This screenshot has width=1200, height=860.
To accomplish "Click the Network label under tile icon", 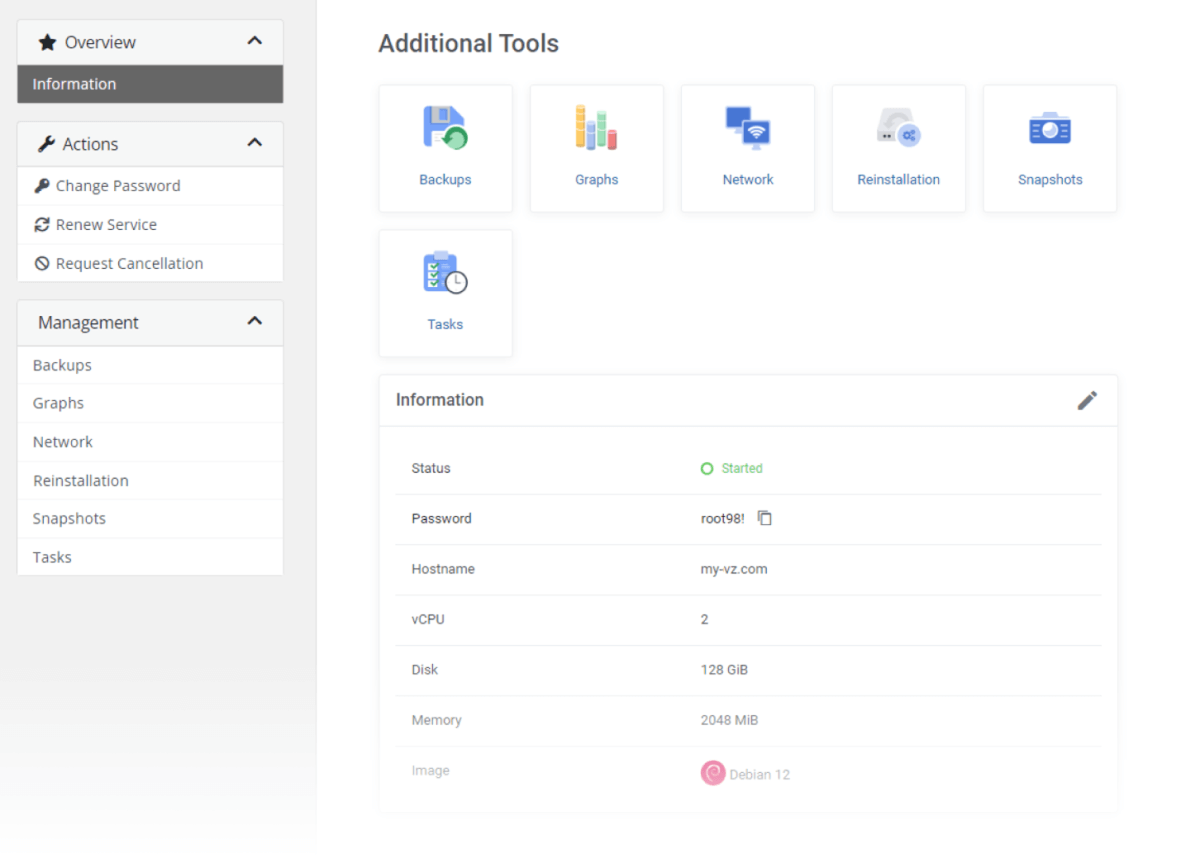I will tap(748, 180).
